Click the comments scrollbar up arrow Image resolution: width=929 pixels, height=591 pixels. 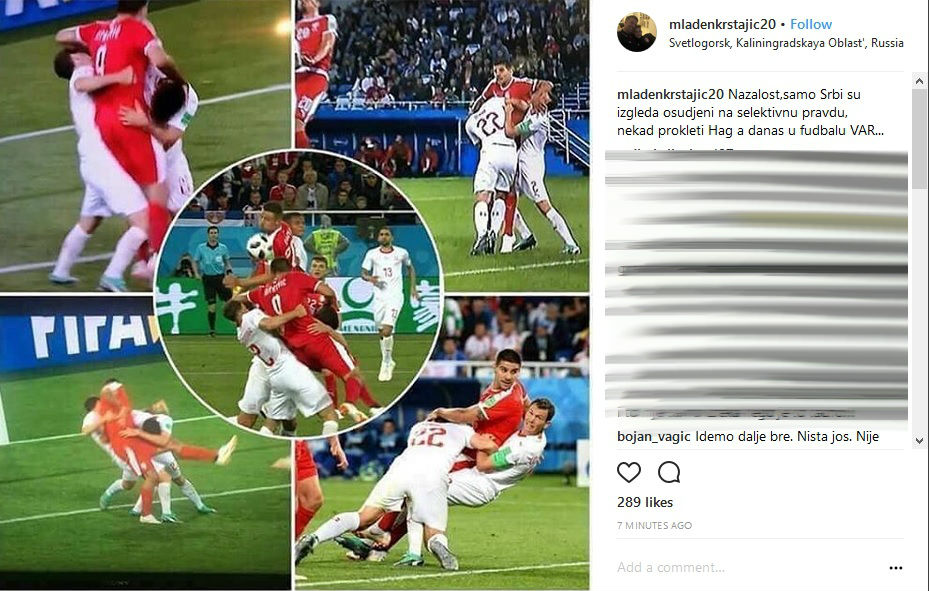pos(920,81)
